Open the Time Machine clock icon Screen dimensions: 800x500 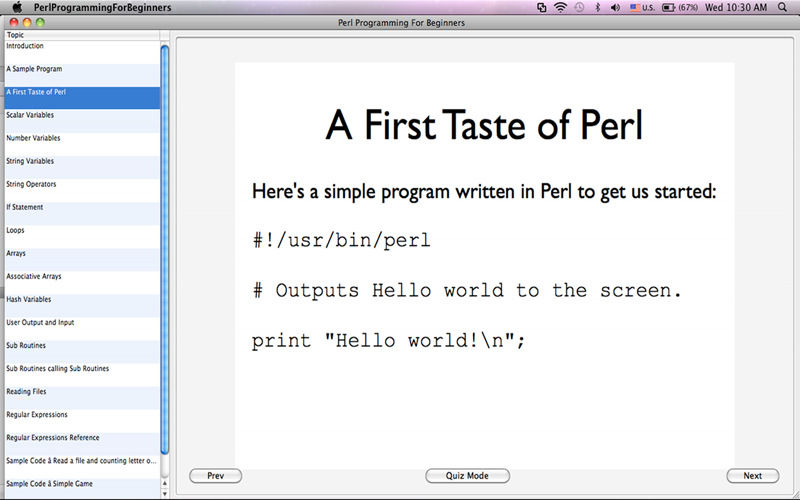(579, 7)
